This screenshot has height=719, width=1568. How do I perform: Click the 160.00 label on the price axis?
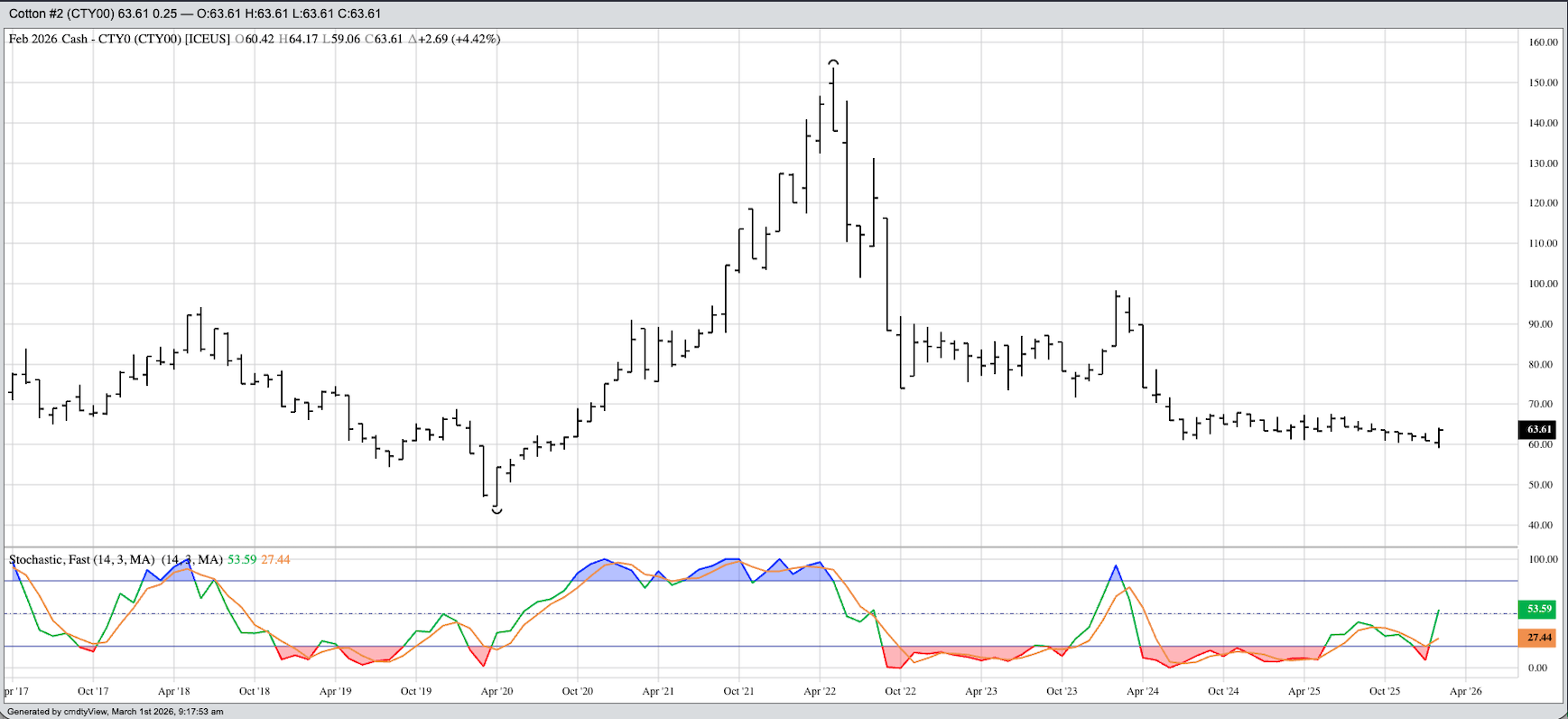click(x=1543, y=42)
